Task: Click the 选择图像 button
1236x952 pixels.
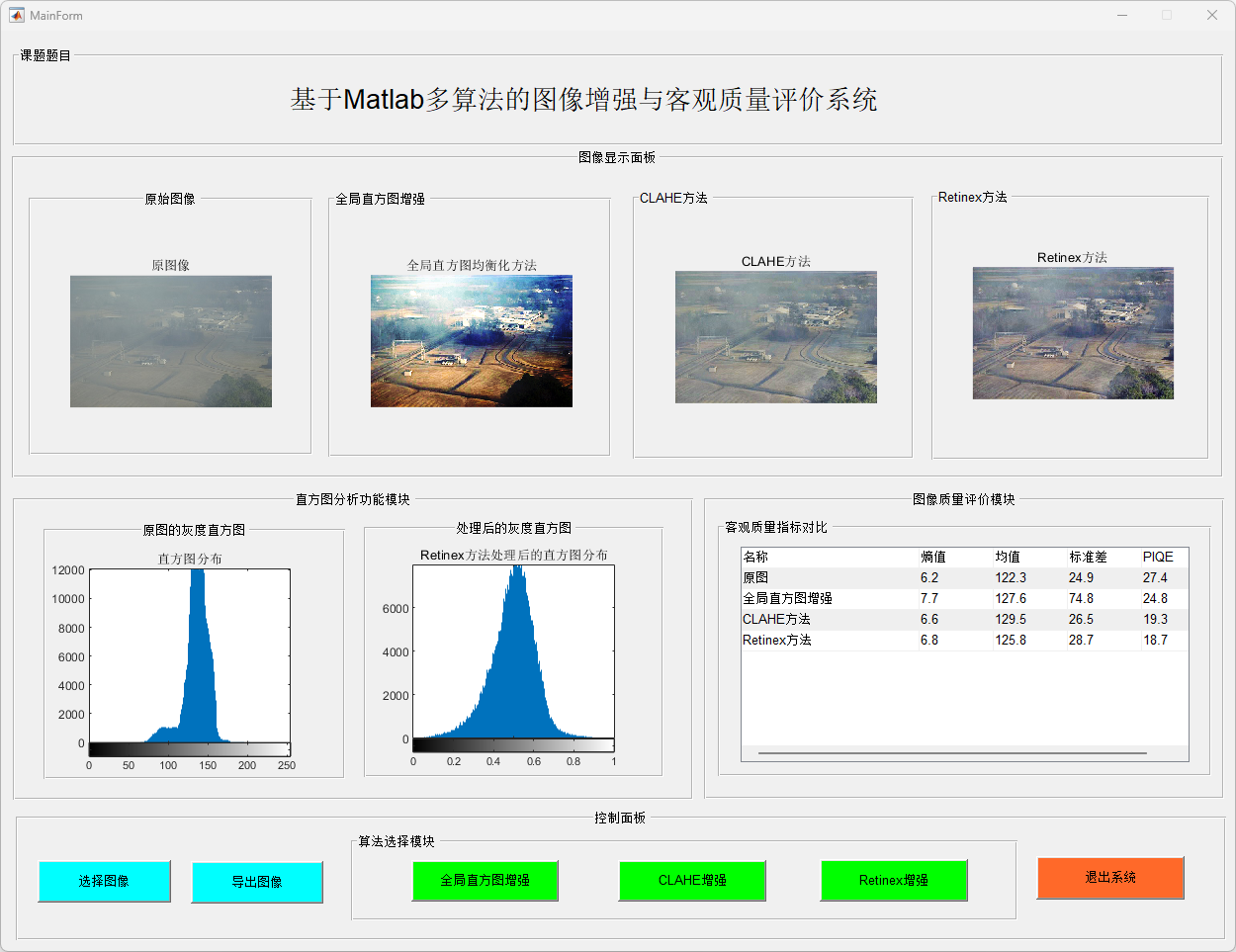Action: (x=104, y=881)
